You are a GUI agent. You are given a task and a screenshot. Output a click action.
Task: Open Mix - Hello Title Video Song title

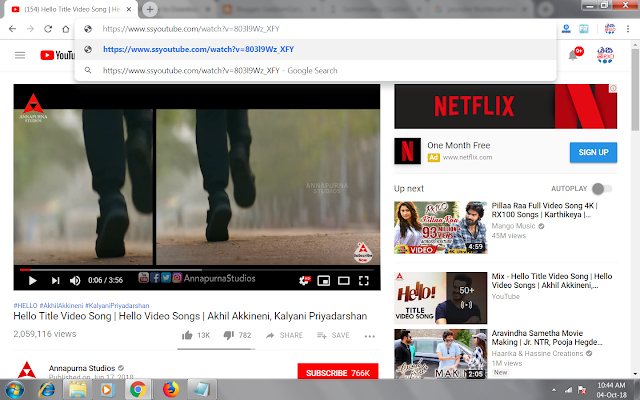click(551, 281)
